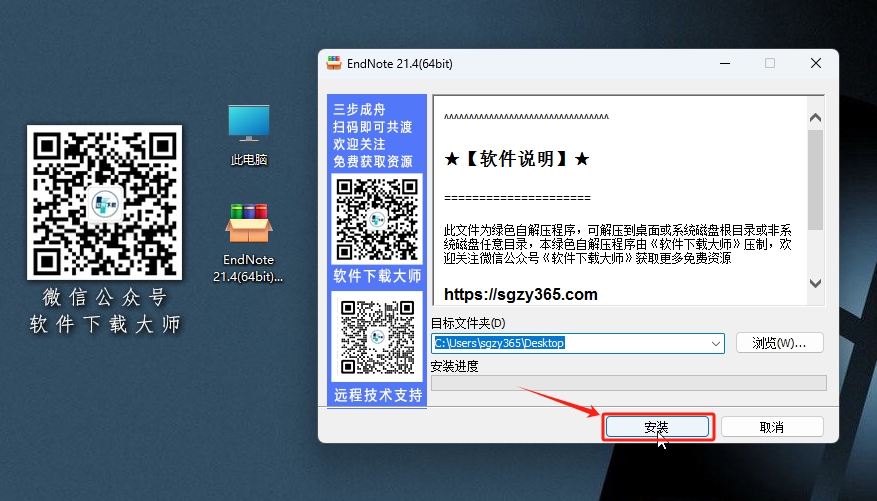The height and width of the screenshot is (501, 877).
Task: Click the 三步成舟 sidebar text
Action: 359,110
